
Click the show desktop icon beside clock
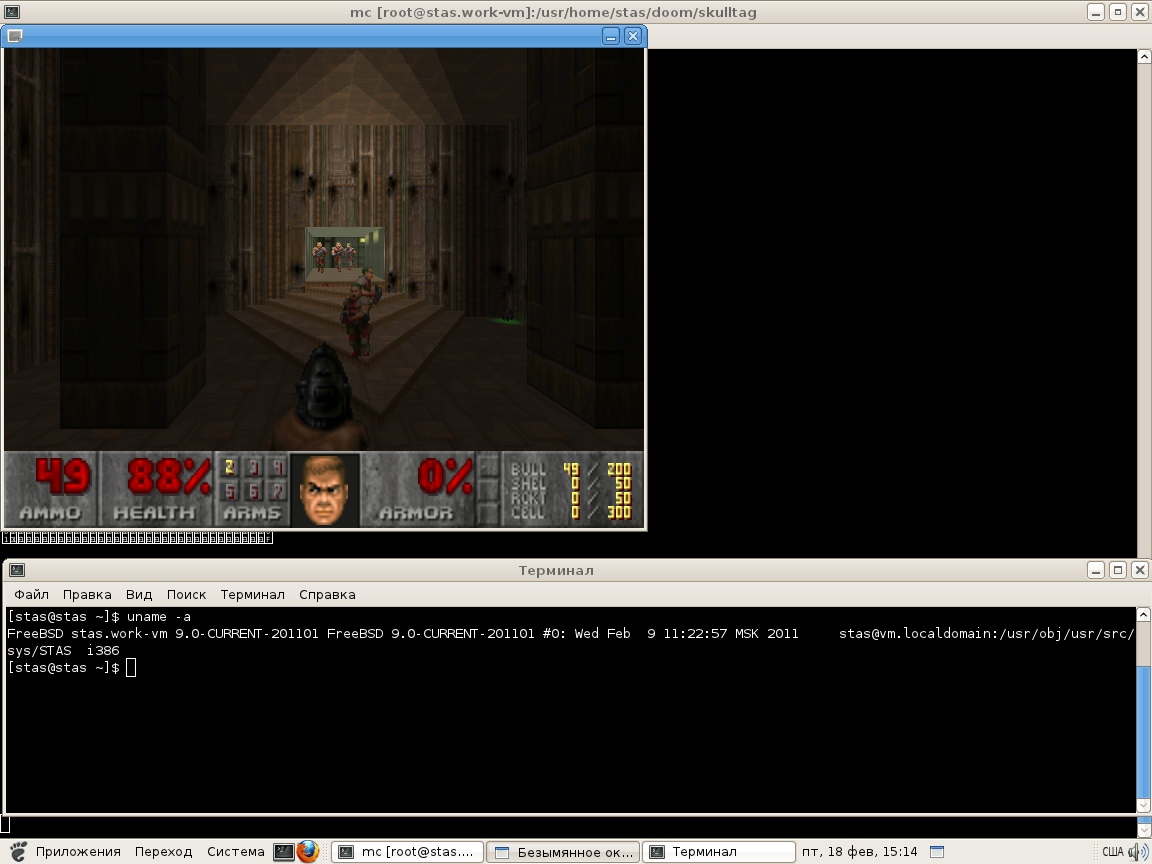tap(936, 852)
